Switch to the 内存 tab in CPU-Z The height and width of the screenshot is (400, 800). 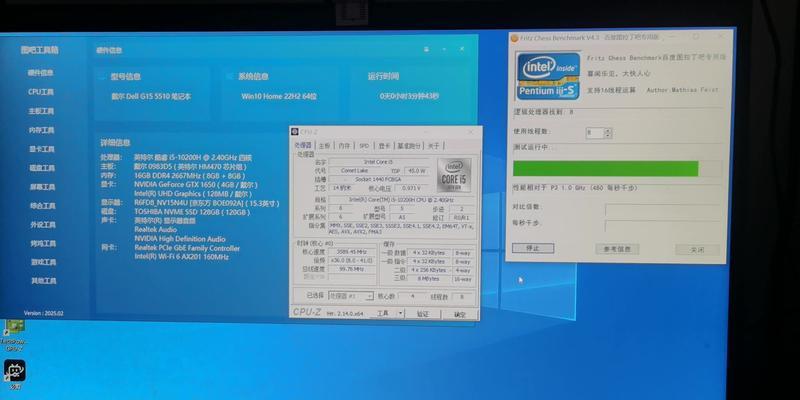[x=344, y=145]
